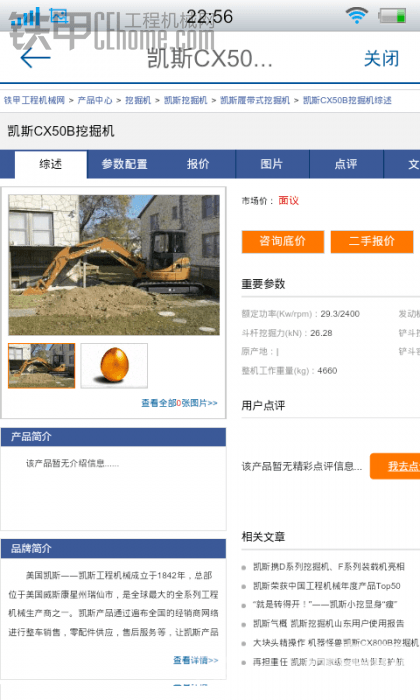Viewport: 420px width, 700px height.
Task: Click the 重要参数 heading
Action: [263, 284]
